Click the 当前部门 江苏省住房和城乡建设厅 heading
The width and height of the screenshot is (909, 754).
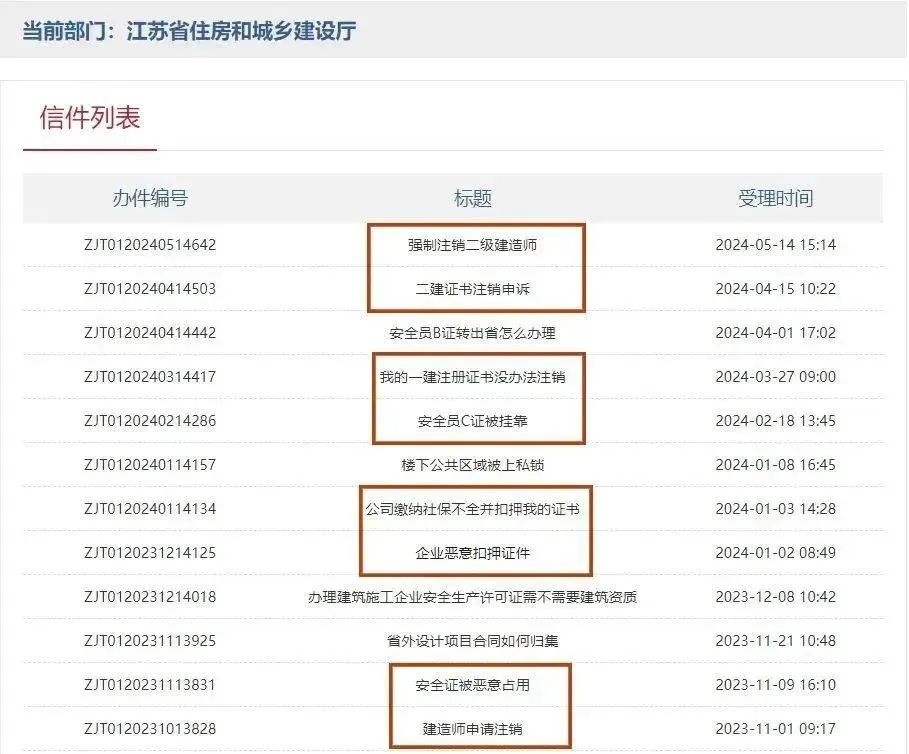[189, 31]
